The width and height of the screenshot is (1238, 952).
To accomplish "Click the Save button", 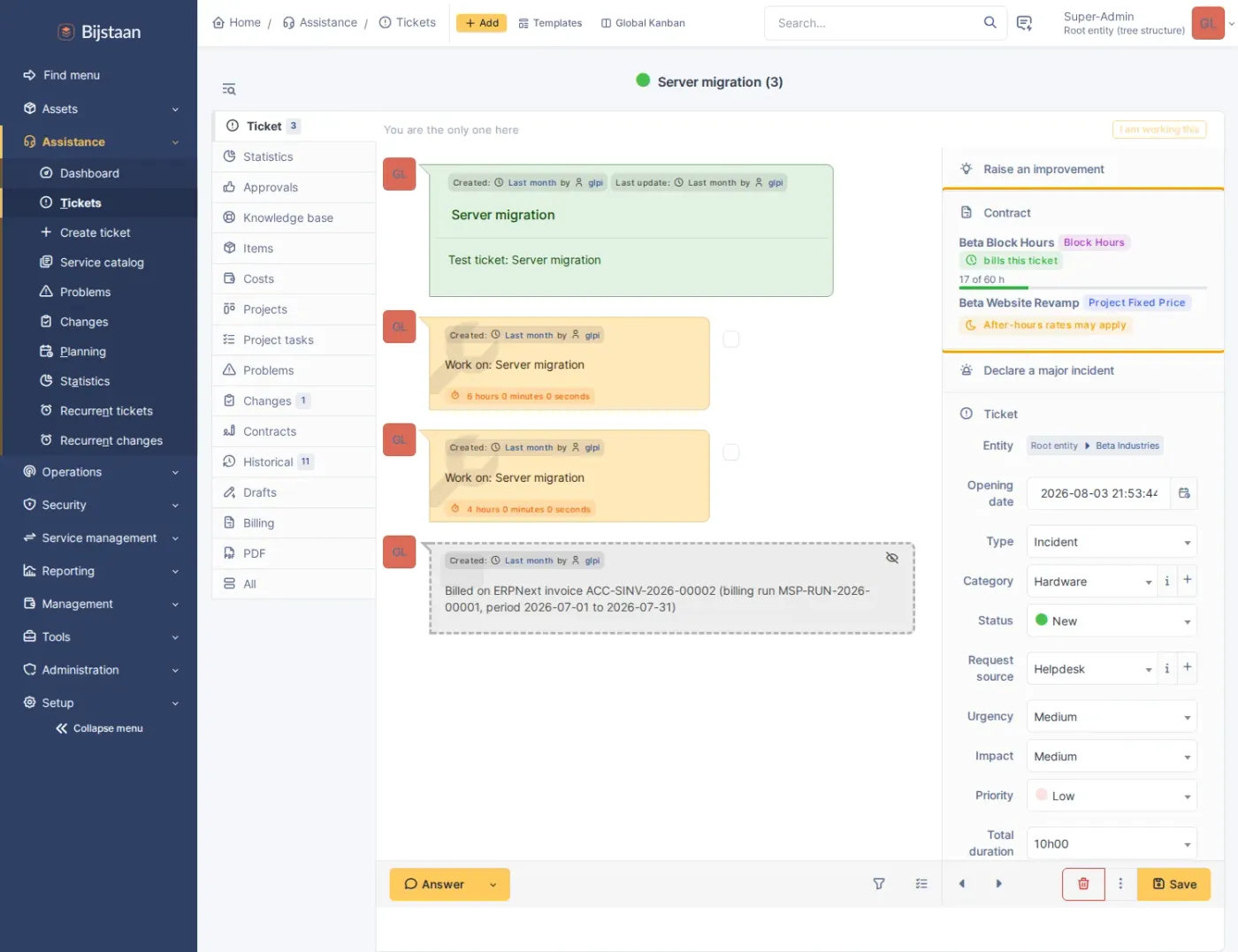I will (1173, 884).
